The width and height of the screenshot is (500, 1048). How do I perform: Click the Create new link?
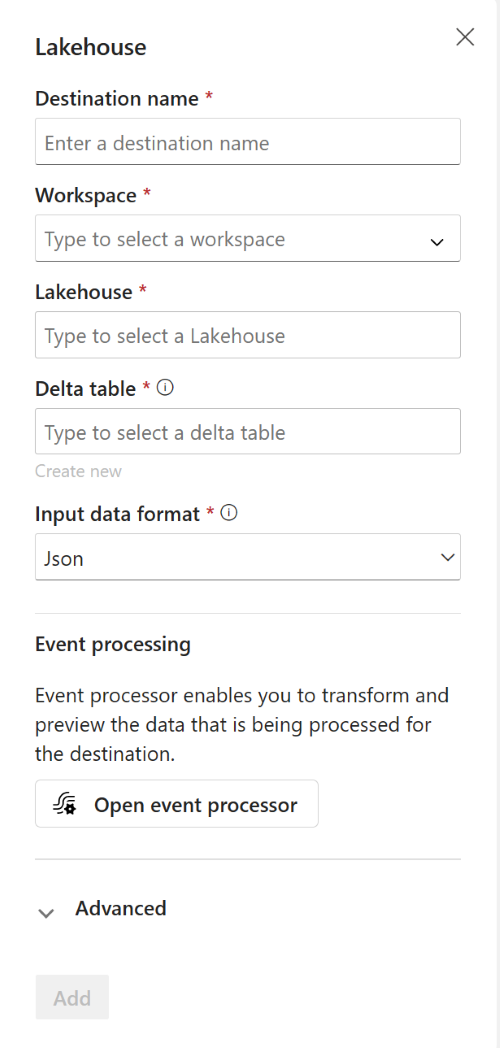tap(78, 471)
